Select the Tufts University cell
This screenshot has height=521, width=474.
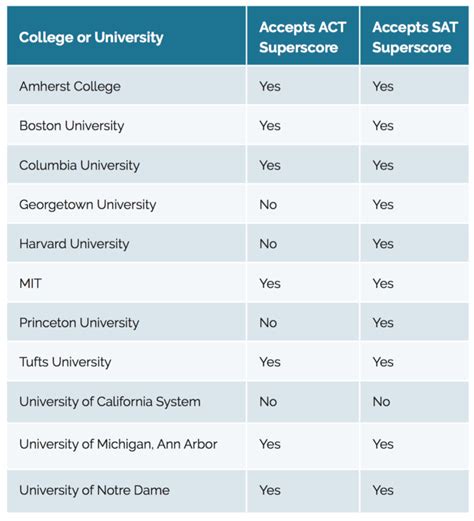[x=126, y=361]
